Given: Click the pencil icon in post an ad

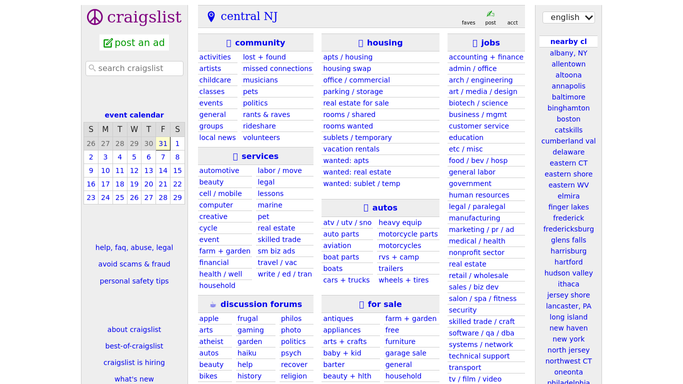Looking at the screenshot, I should [x=108, y=43].
